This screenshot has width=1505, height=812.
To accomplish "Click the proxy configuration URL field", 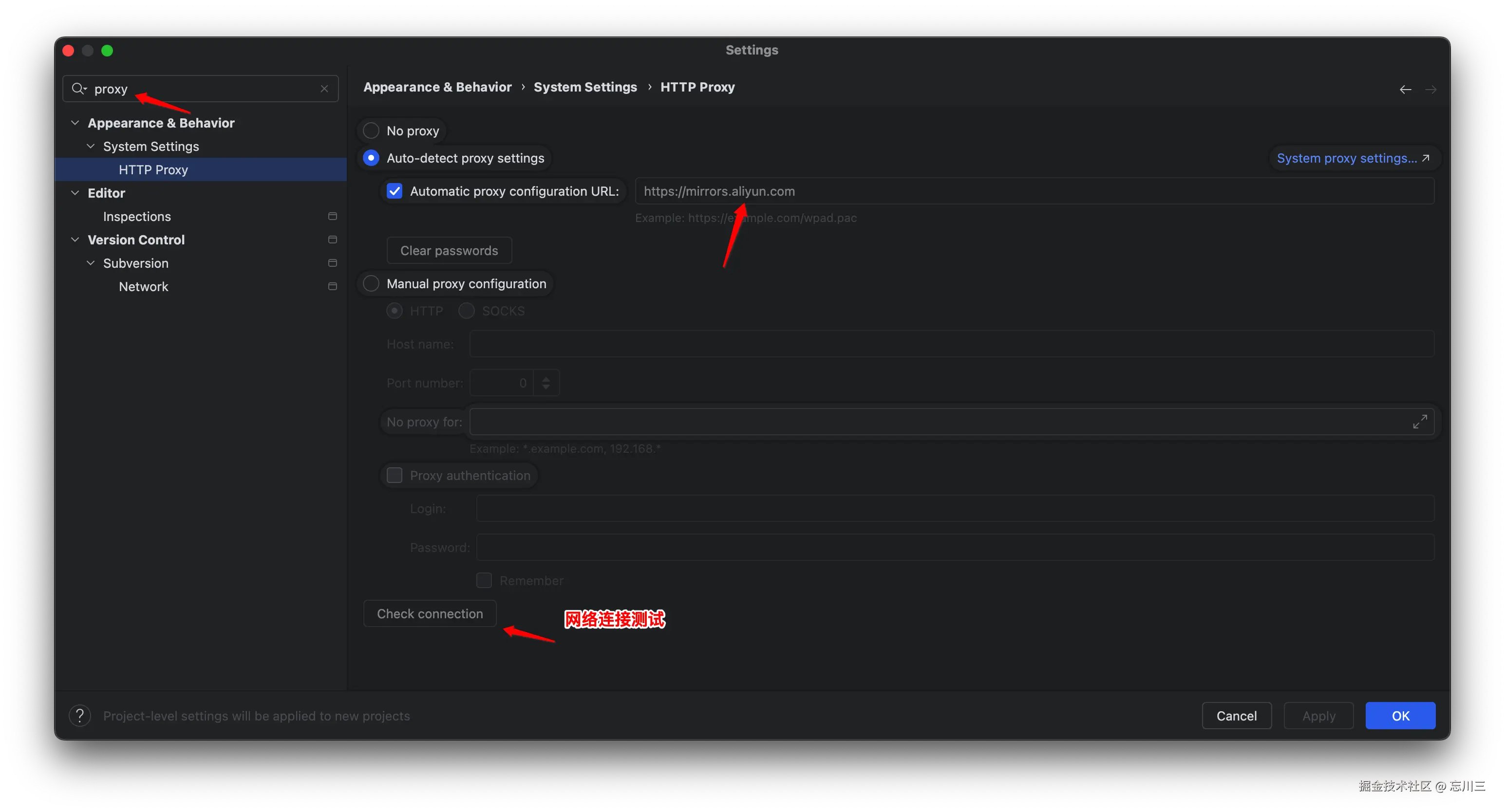I will 1034,191.
